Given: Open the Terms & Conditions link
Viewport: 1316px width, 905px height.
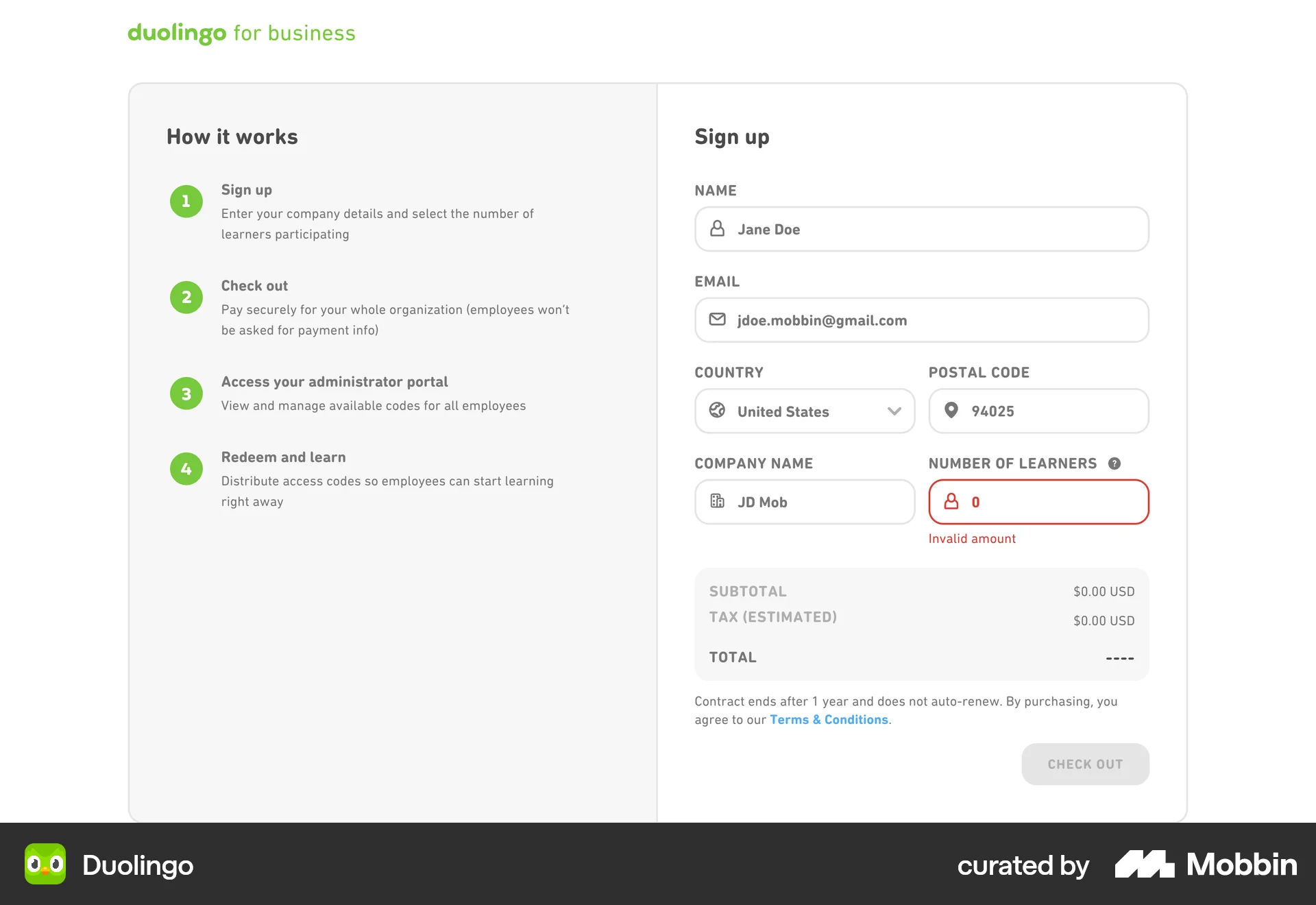Looking at the screenshot, I should 829,720.
